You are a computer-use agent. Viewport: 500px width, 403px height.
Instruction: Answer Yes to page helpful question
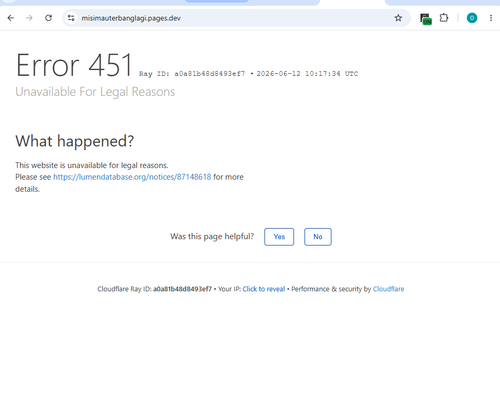pyautogui.click(x=279, y=237)
